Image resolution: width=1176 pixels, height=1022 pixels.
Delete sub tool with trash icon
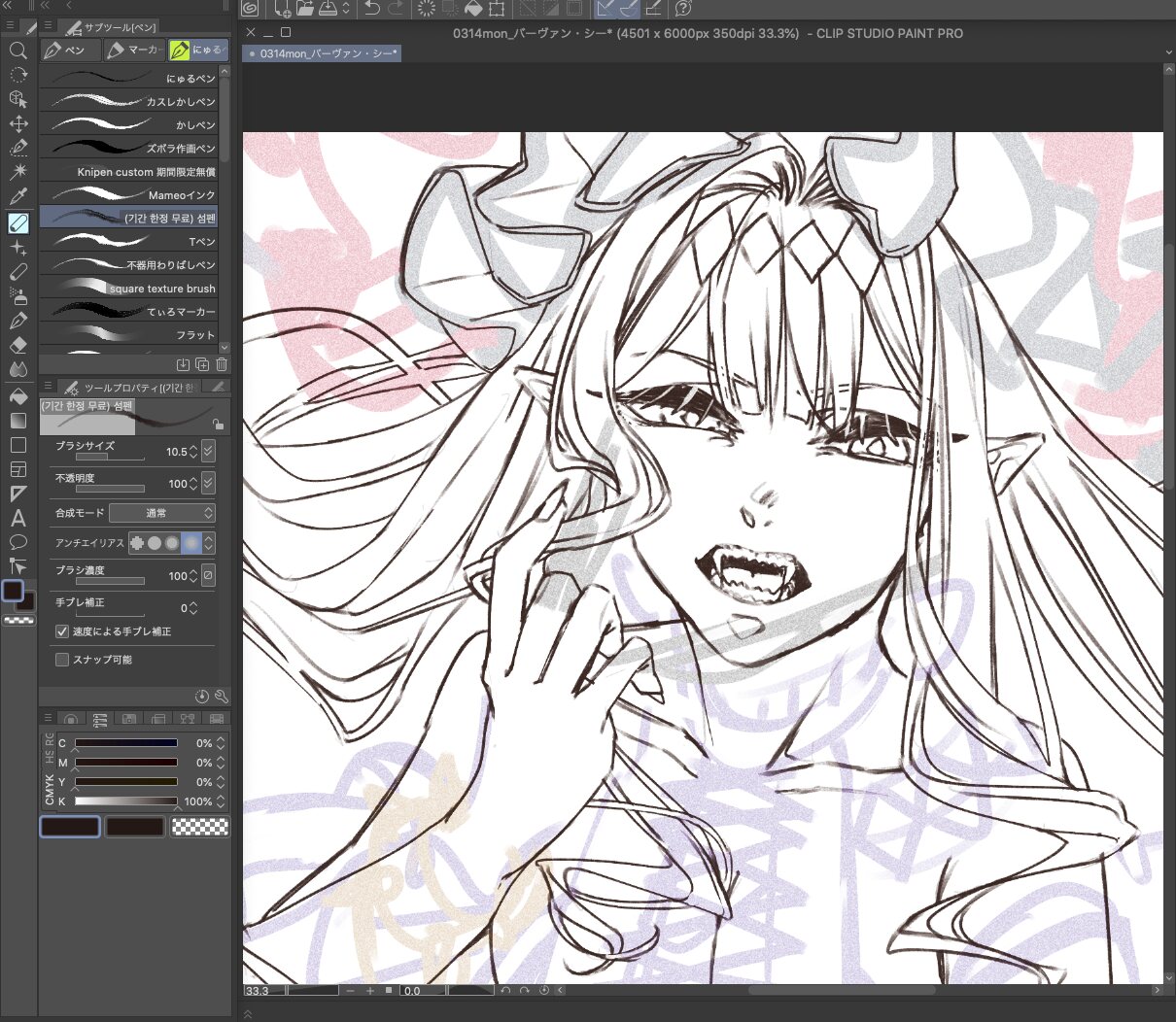[x=222, y=364]
